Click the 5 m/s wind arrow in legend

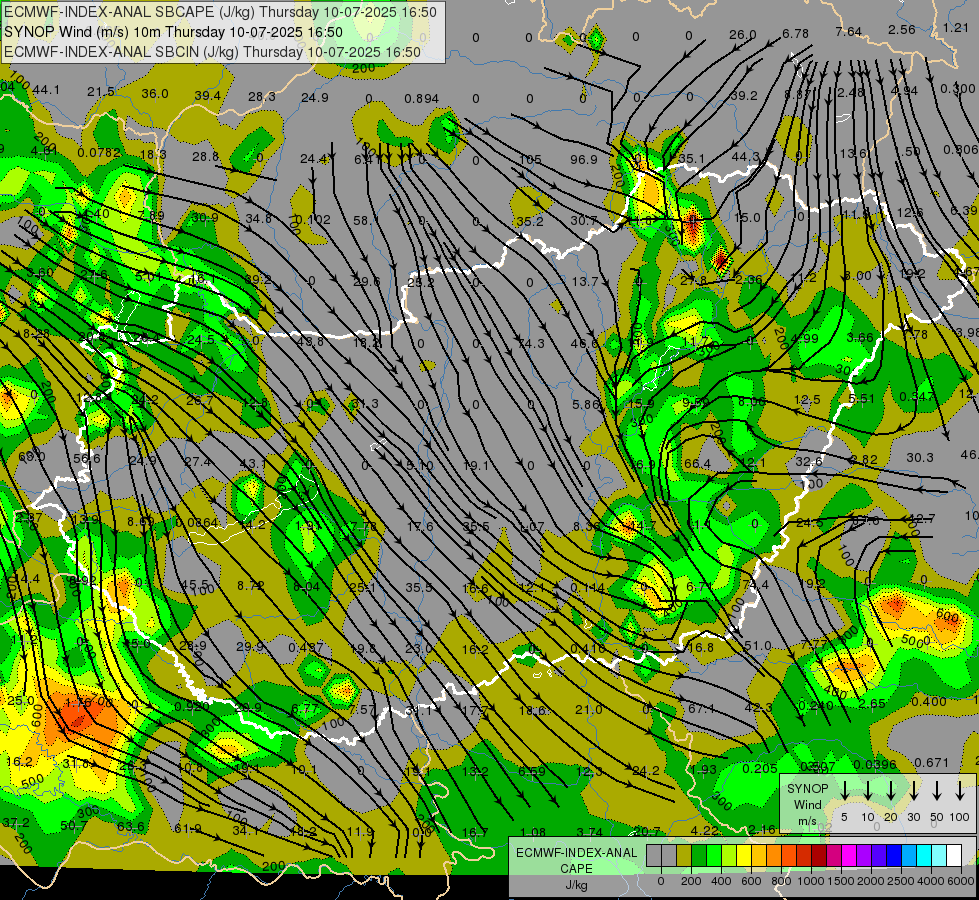coord(844,790)
